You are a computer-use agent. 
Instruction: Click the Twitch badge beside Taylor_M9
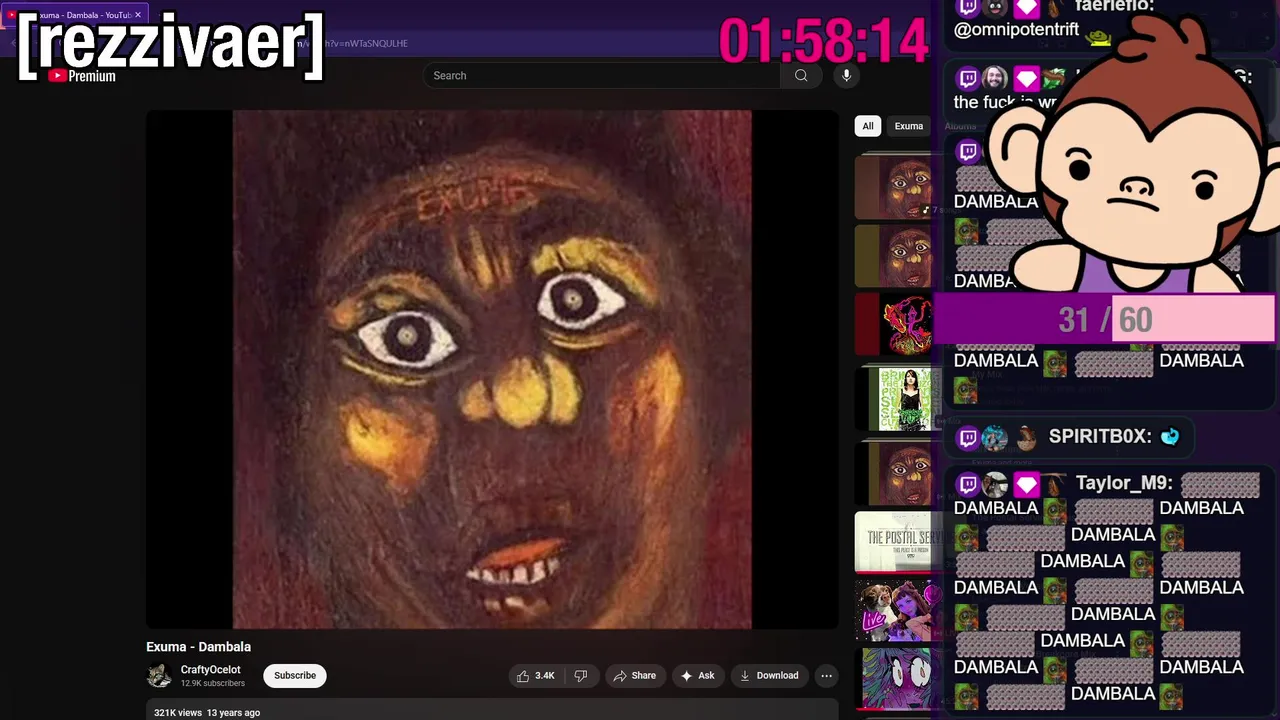(968, 485)
